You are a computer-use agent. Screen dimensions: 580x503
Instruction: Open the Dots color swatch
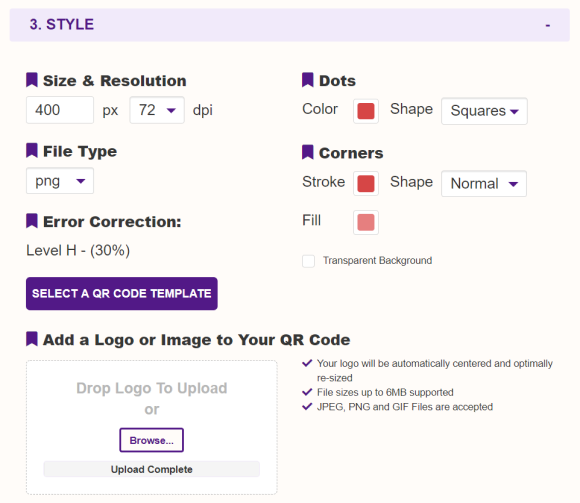pos(366,111)
